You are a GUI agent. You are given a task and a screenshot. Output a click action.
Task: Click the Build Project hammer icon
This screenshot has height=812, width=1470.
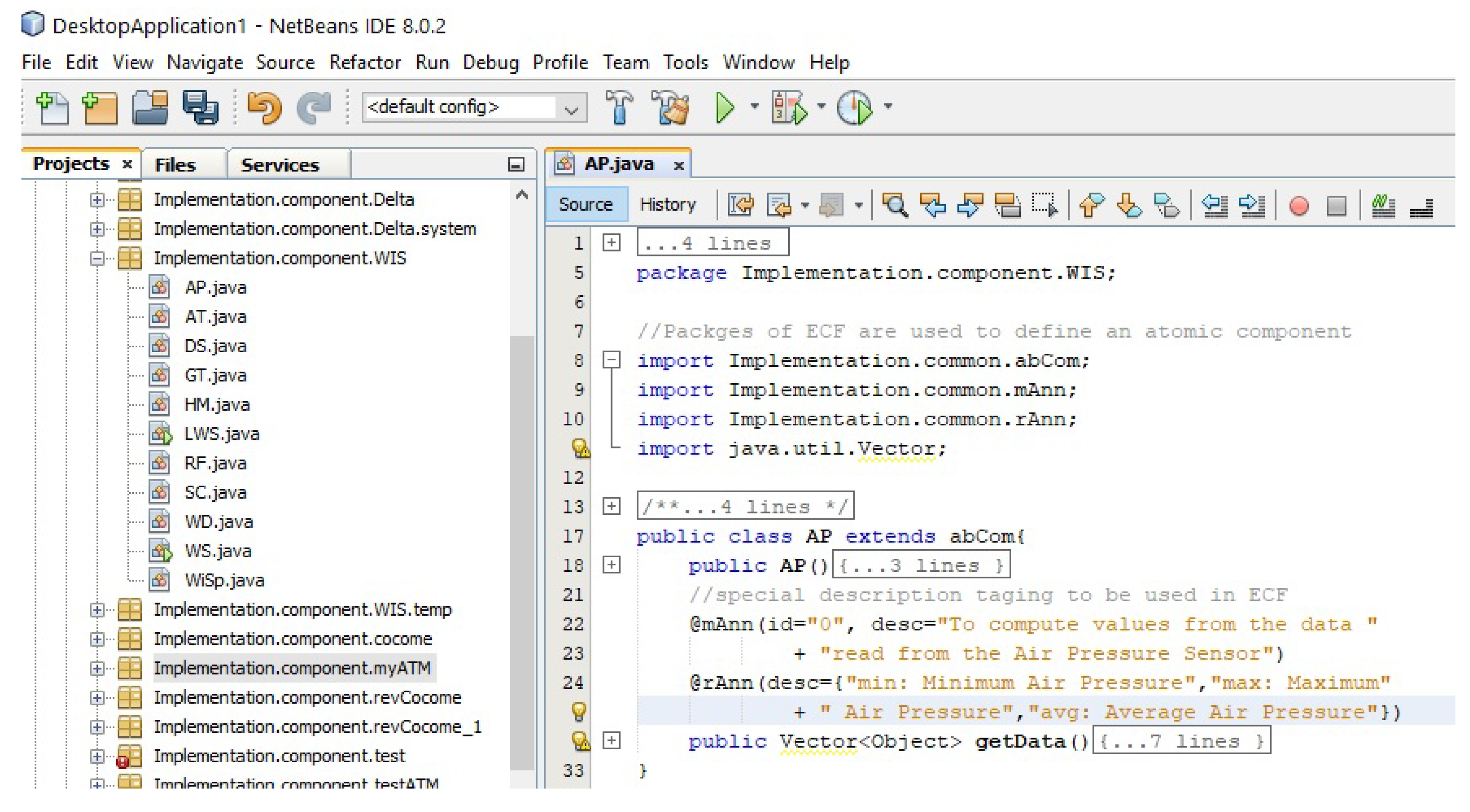(x=619, y=107)
